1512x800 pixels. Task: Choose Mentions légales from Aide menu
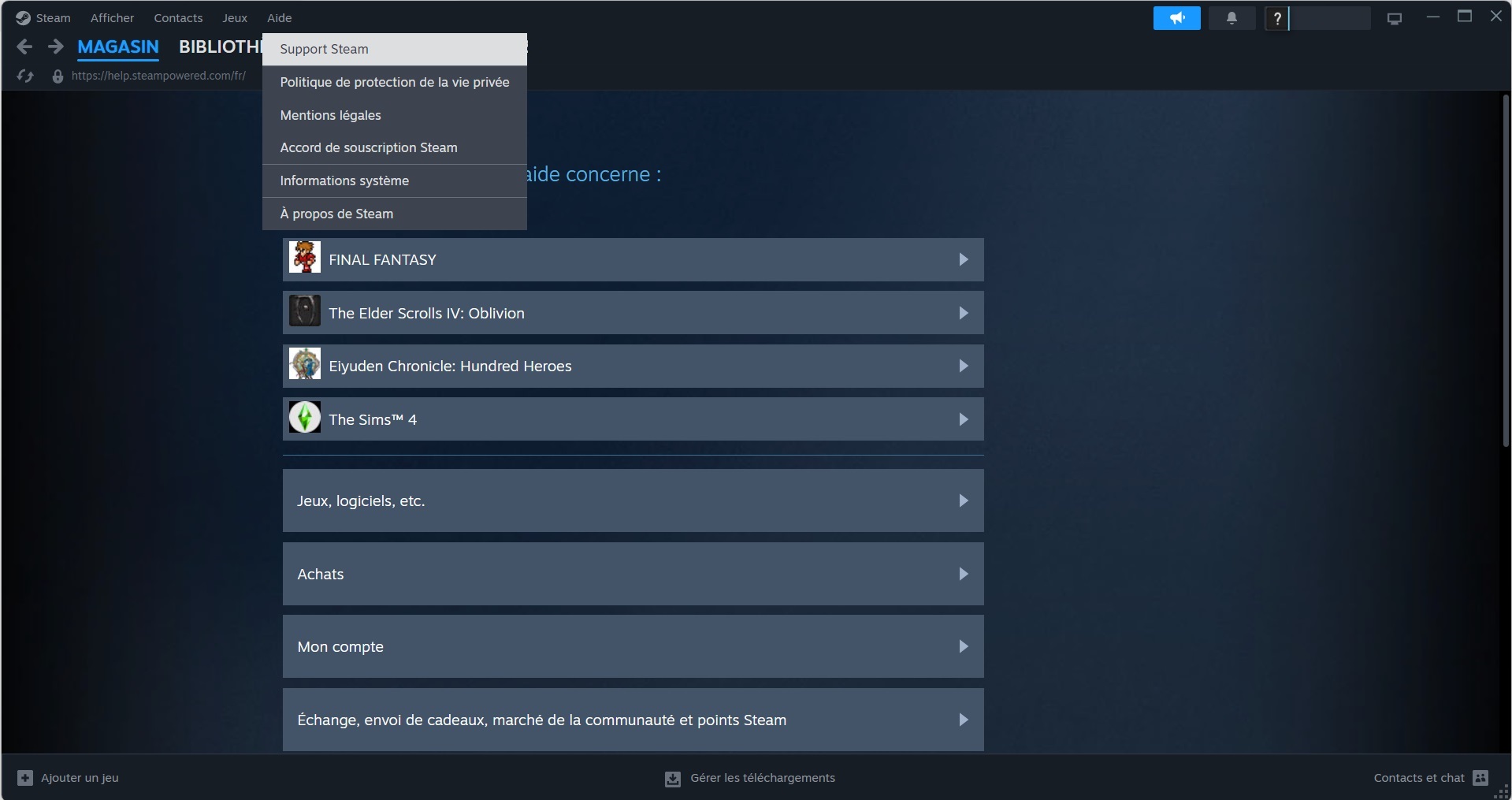395,115
